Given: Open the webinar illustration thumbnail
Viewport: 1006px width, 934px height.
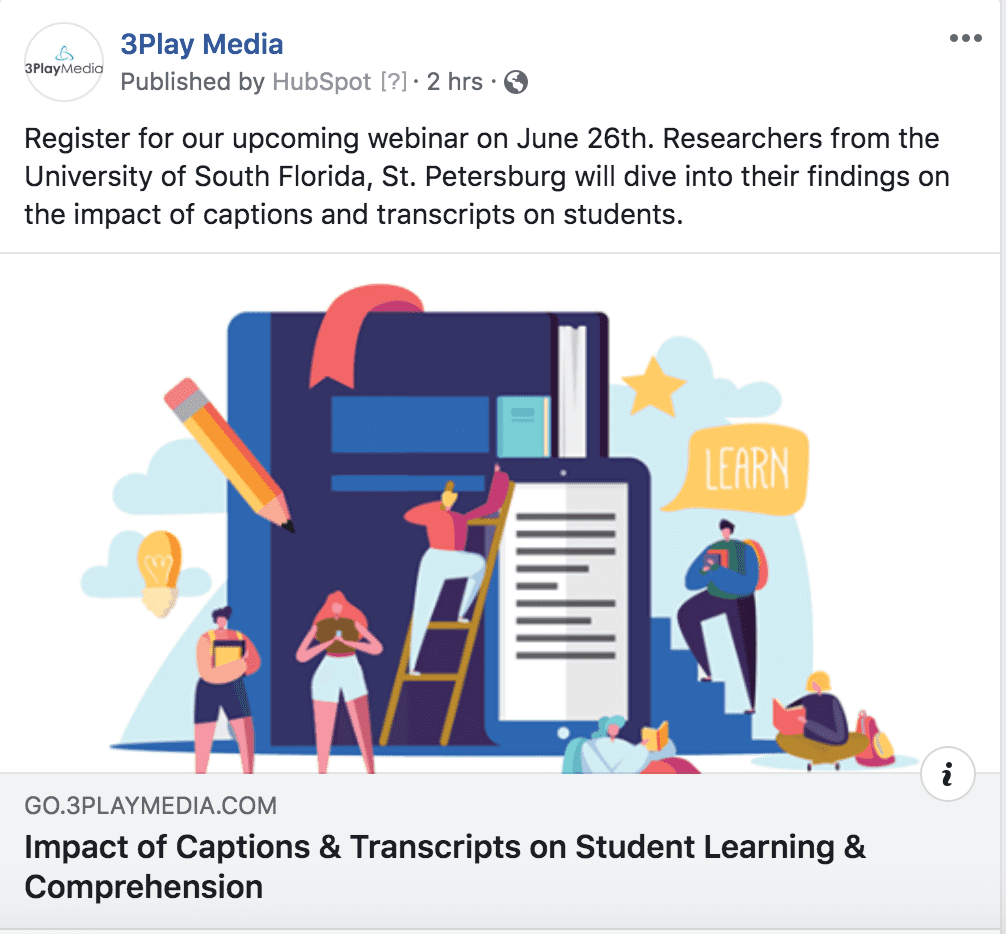Looking at the screenshot, I should point(500,513).
